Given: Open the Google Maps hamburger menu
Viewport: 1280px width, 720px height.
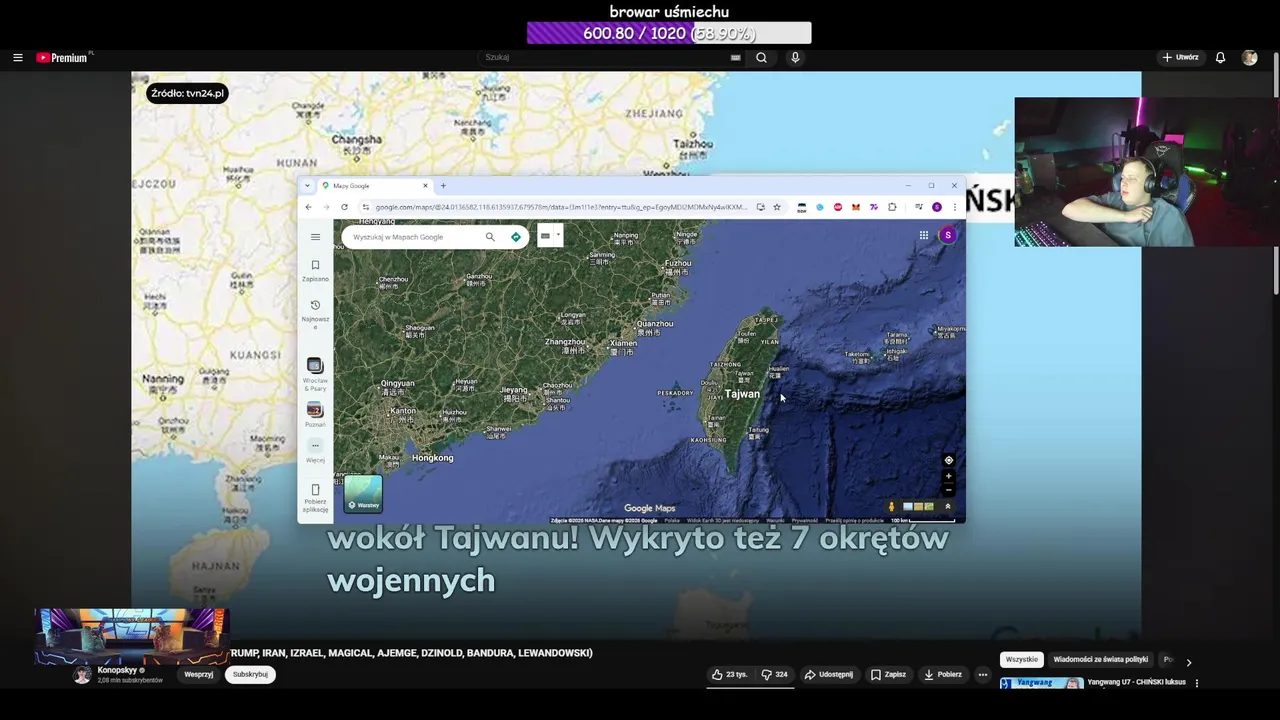Looking at the screenshot, I should click(315, 237).
